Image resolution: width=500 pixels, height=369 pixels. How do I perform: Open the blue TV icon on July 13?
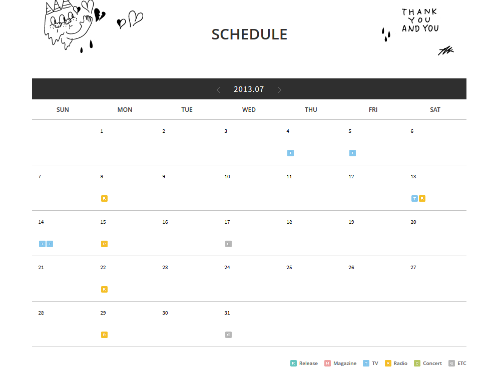(x=414, y=198)
